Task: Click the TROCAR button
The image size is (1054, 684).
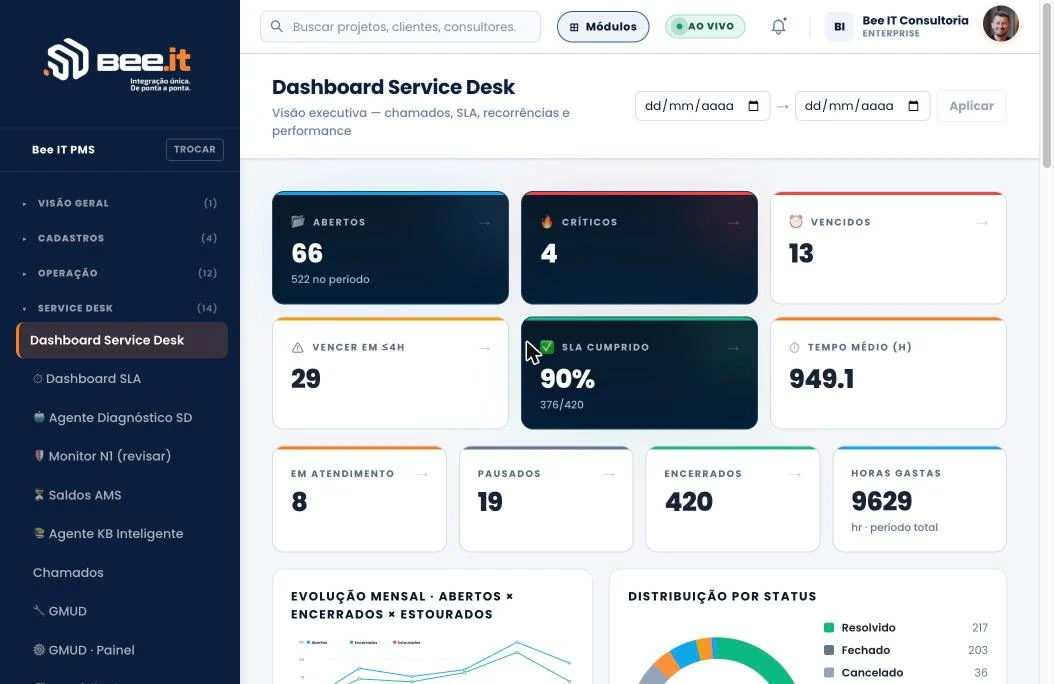Action: click(195, 149)
